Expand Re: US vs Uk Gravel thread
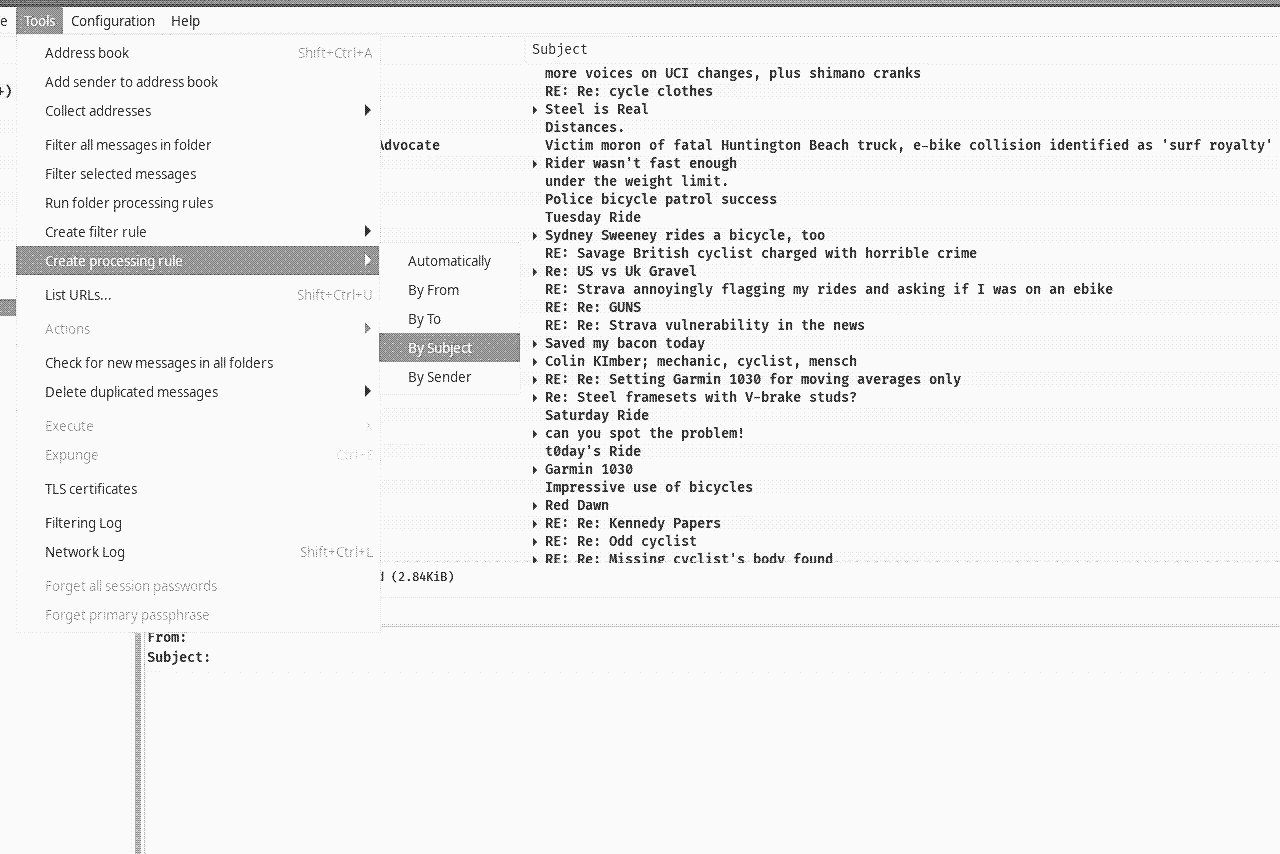 [535, 271]
